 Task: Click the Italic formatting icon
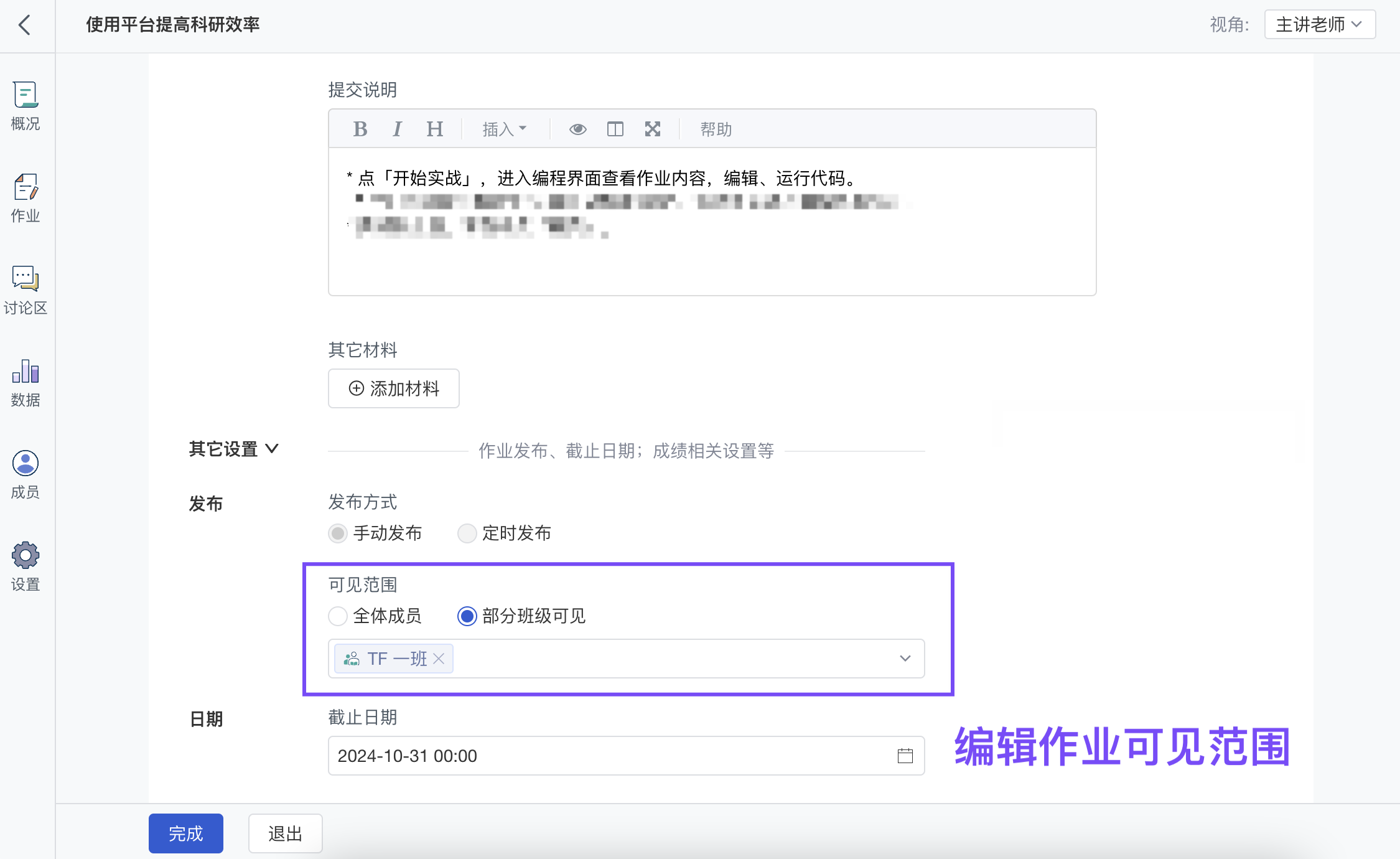tap(397, 129)
